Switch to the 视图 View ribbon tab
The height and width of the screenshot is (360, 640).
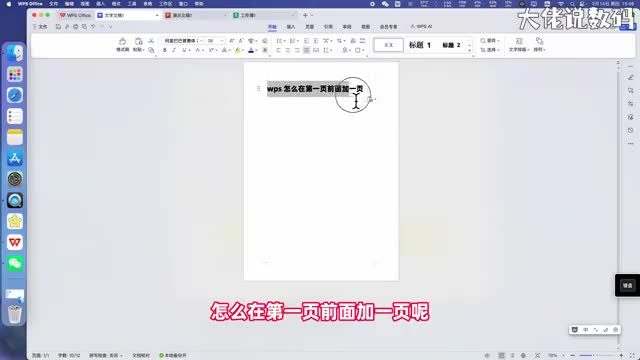click(365, 27)
